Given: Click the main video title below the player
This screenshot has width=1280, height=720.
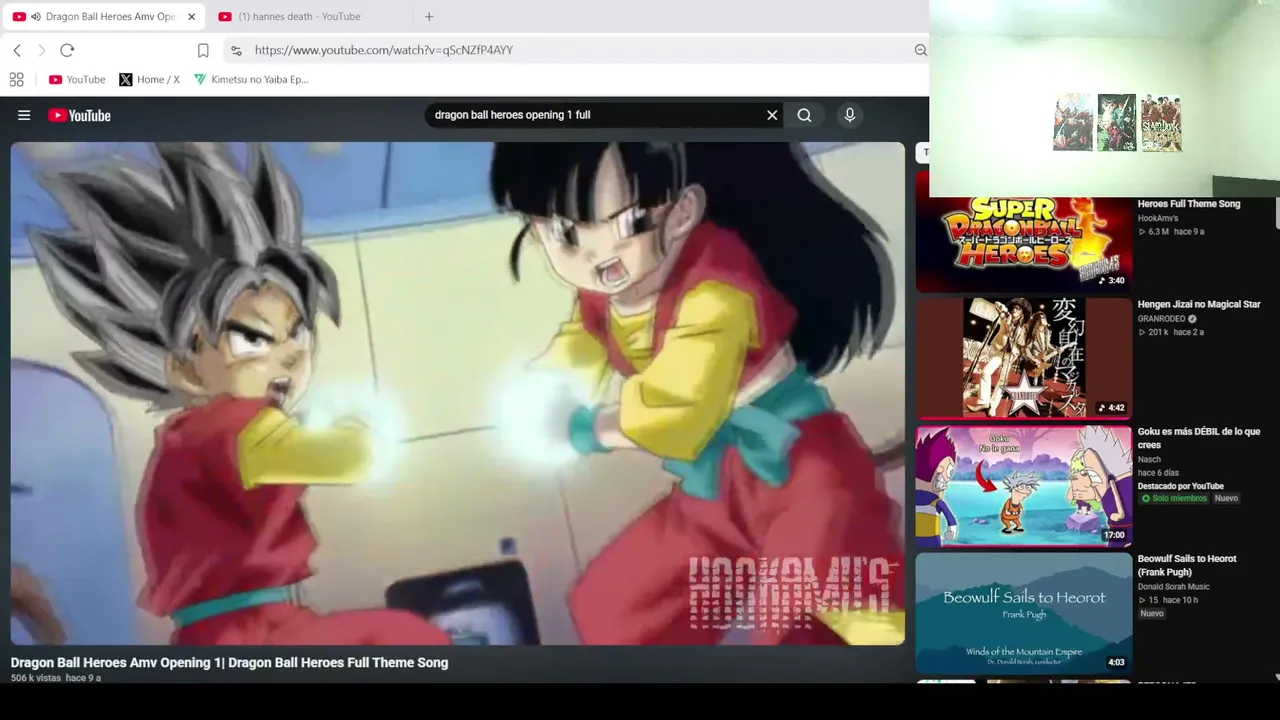Looking at the screenshot, I should coord(229,662).
